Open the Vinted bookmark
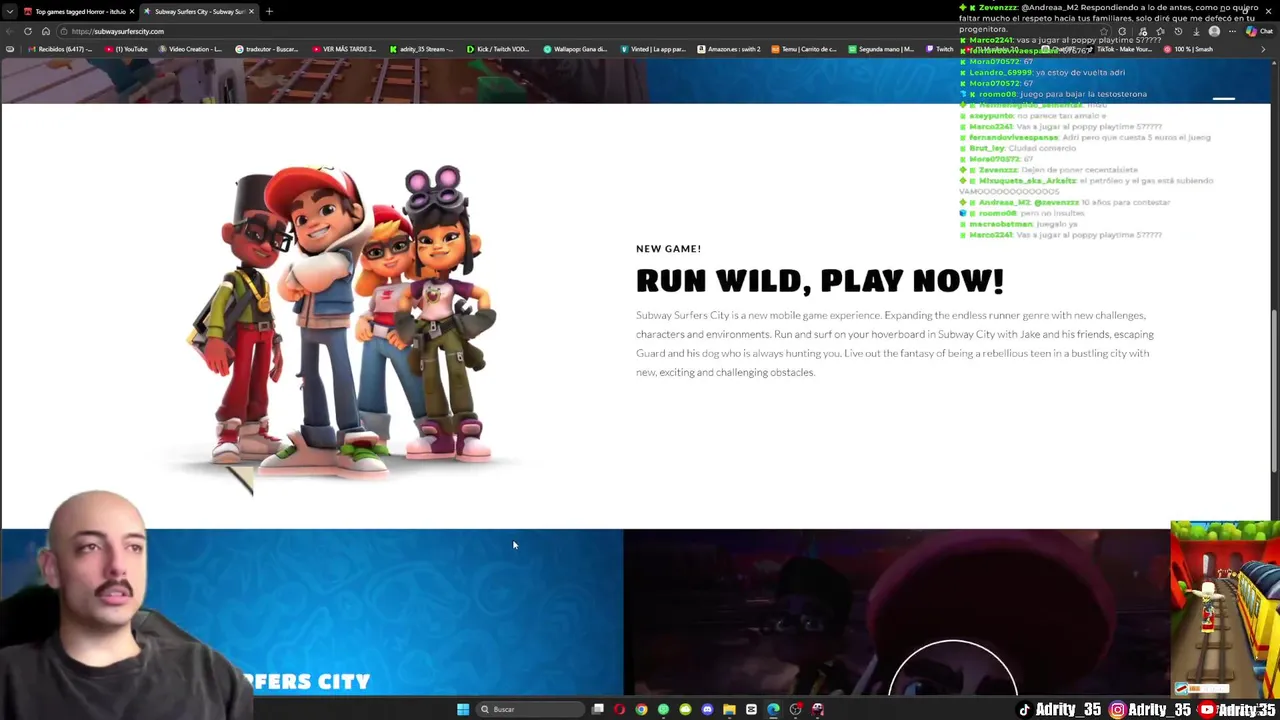The width and height of the screenshot is (1280, 720). coord(653,49)
